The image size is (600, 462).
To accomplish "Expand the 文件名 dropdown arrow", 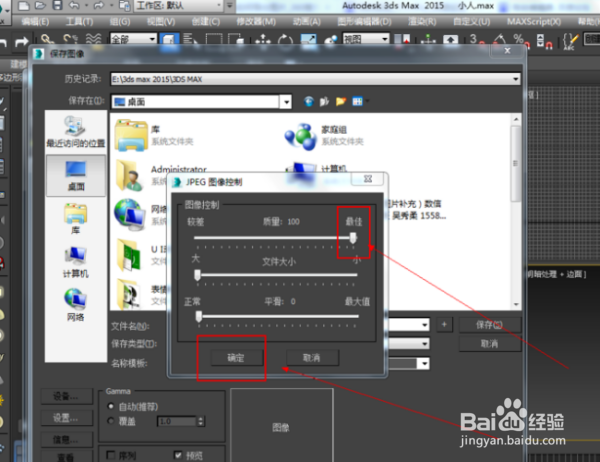I will click(x=425, y=325).
